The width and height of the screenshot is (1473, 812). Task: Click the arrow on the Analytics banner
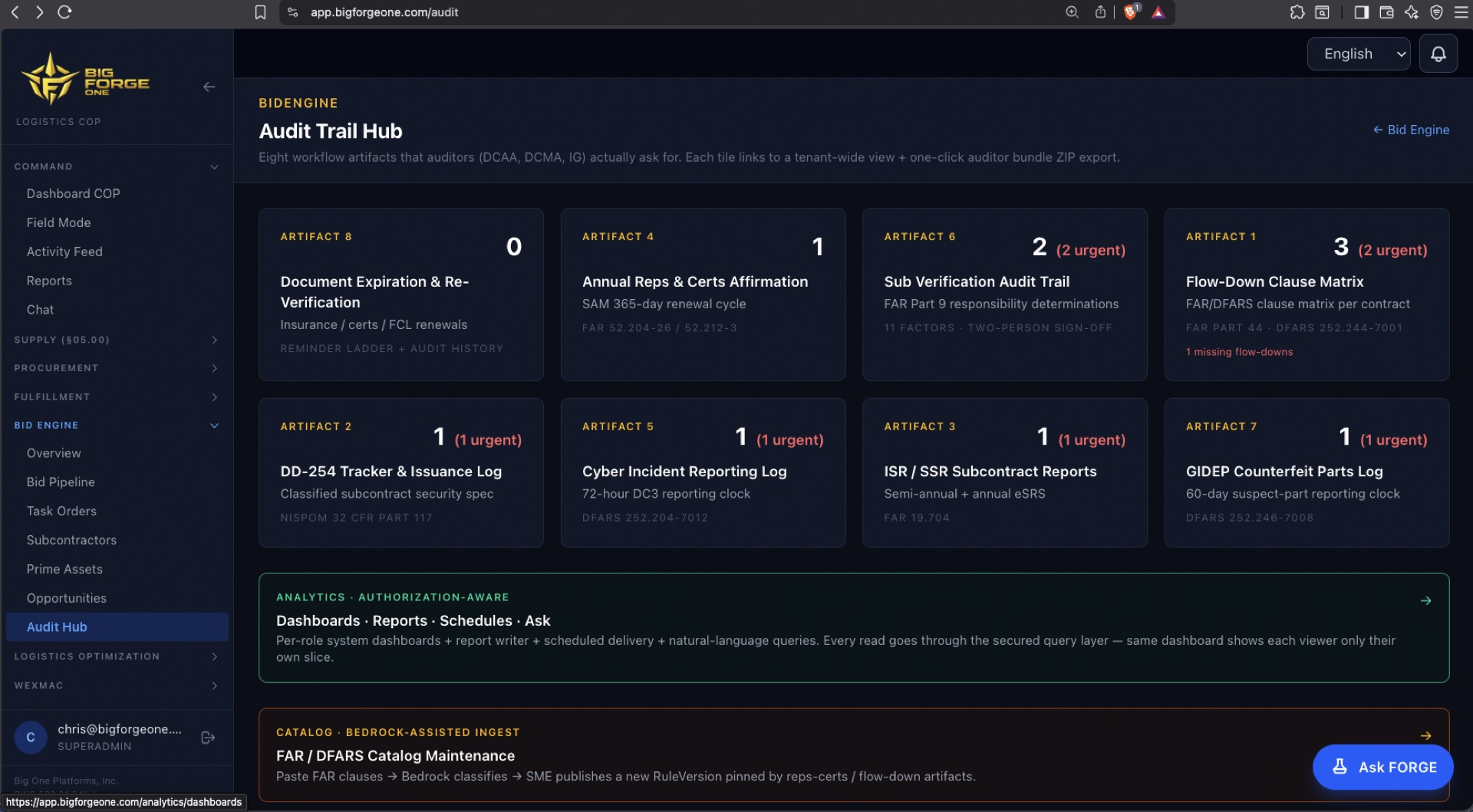[1425, 601]
